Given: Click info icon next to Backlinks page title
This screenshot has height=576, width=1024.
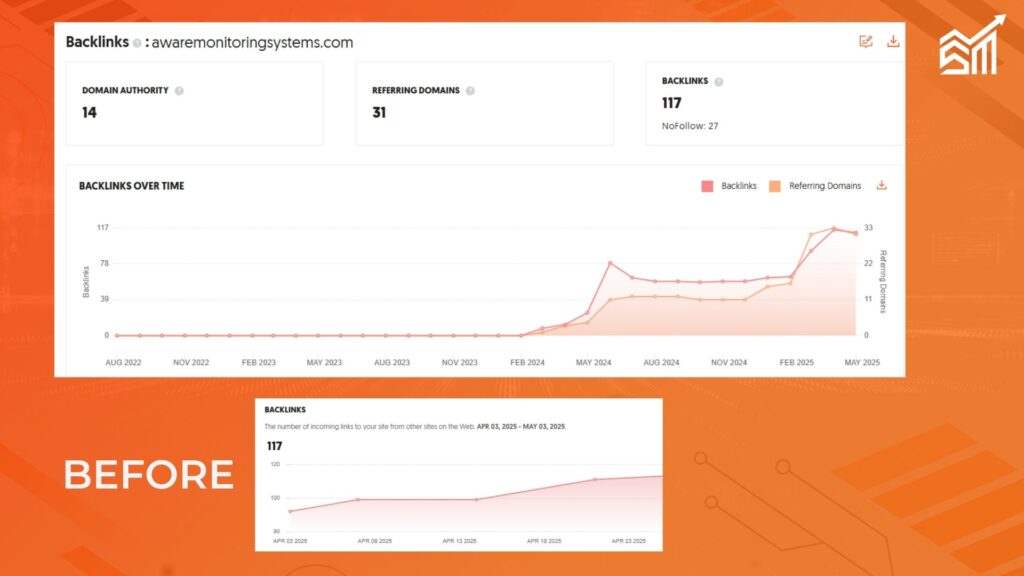Looking at the screenshot, I should coord(137,43).
